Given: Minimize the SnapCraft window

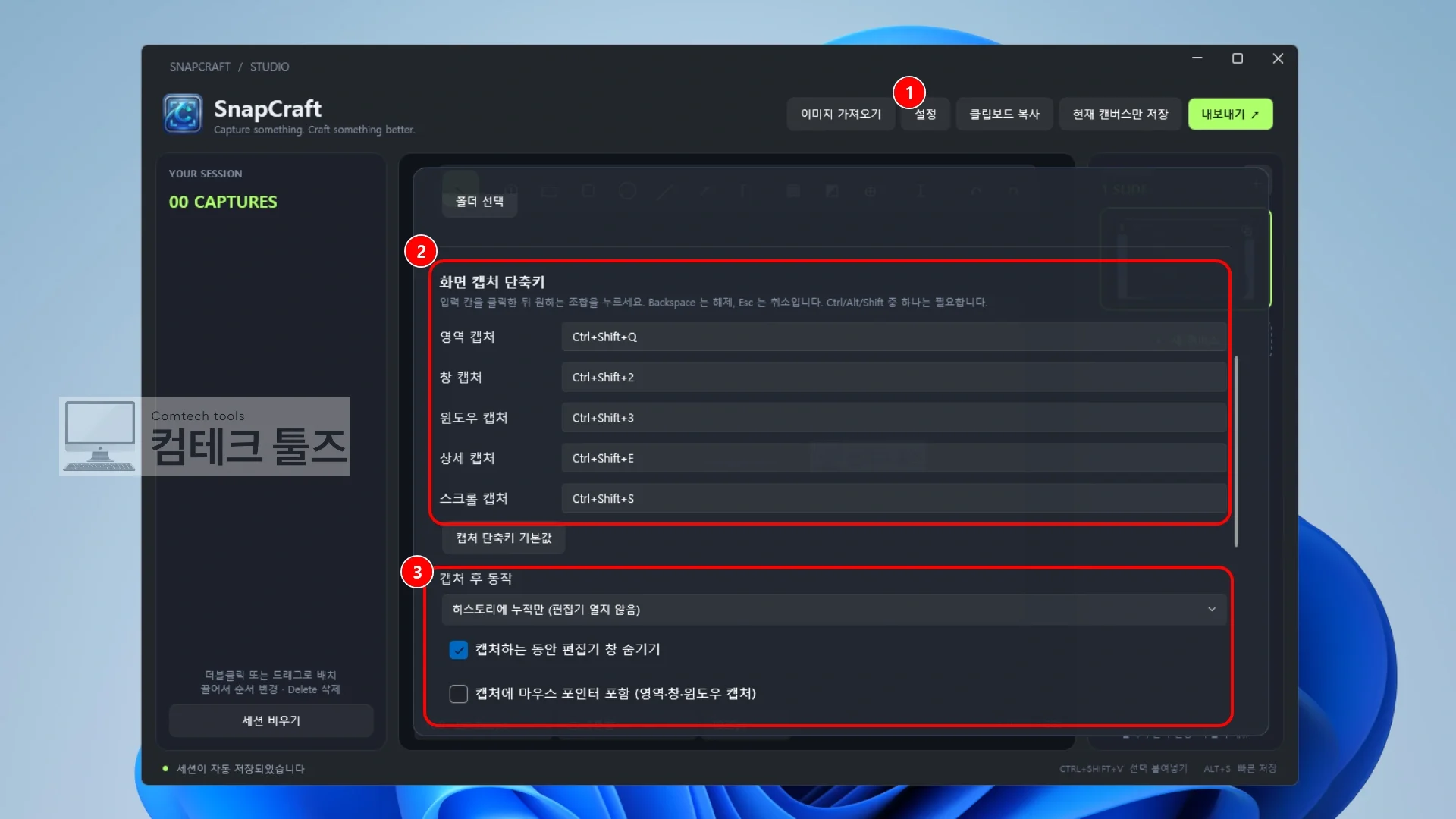Looking at the screenshot, I should [x=1197, y=58].
